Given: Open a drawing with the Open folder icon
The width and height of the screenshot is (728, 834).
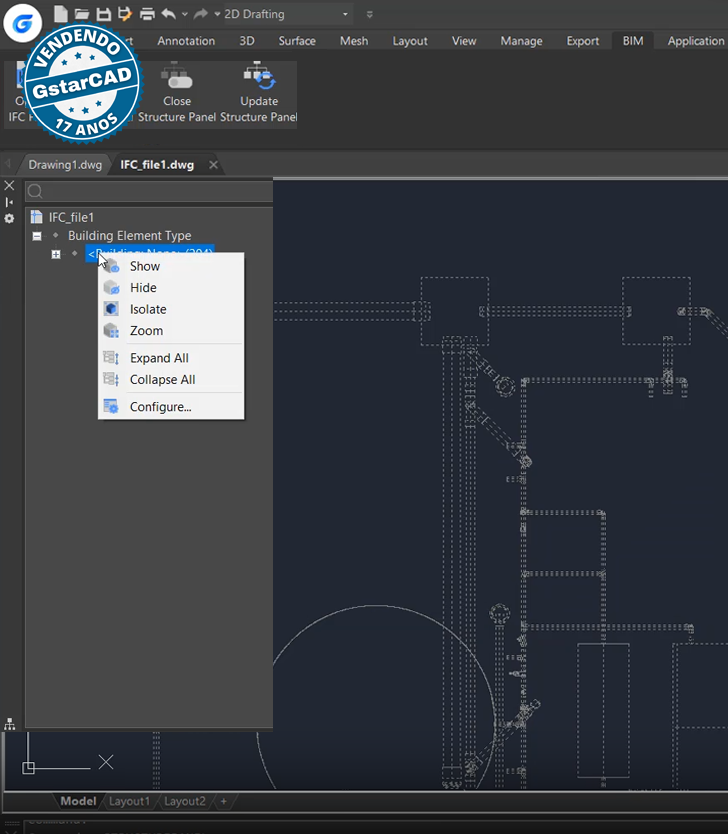Looking at the screenshot, I should (x=82, y=14).
